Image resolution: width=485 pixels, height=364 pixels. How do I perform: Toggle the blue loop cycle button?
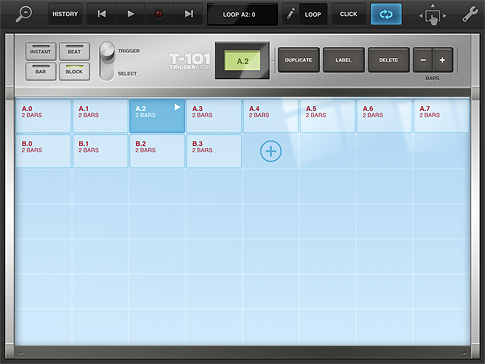click(386, 14)
